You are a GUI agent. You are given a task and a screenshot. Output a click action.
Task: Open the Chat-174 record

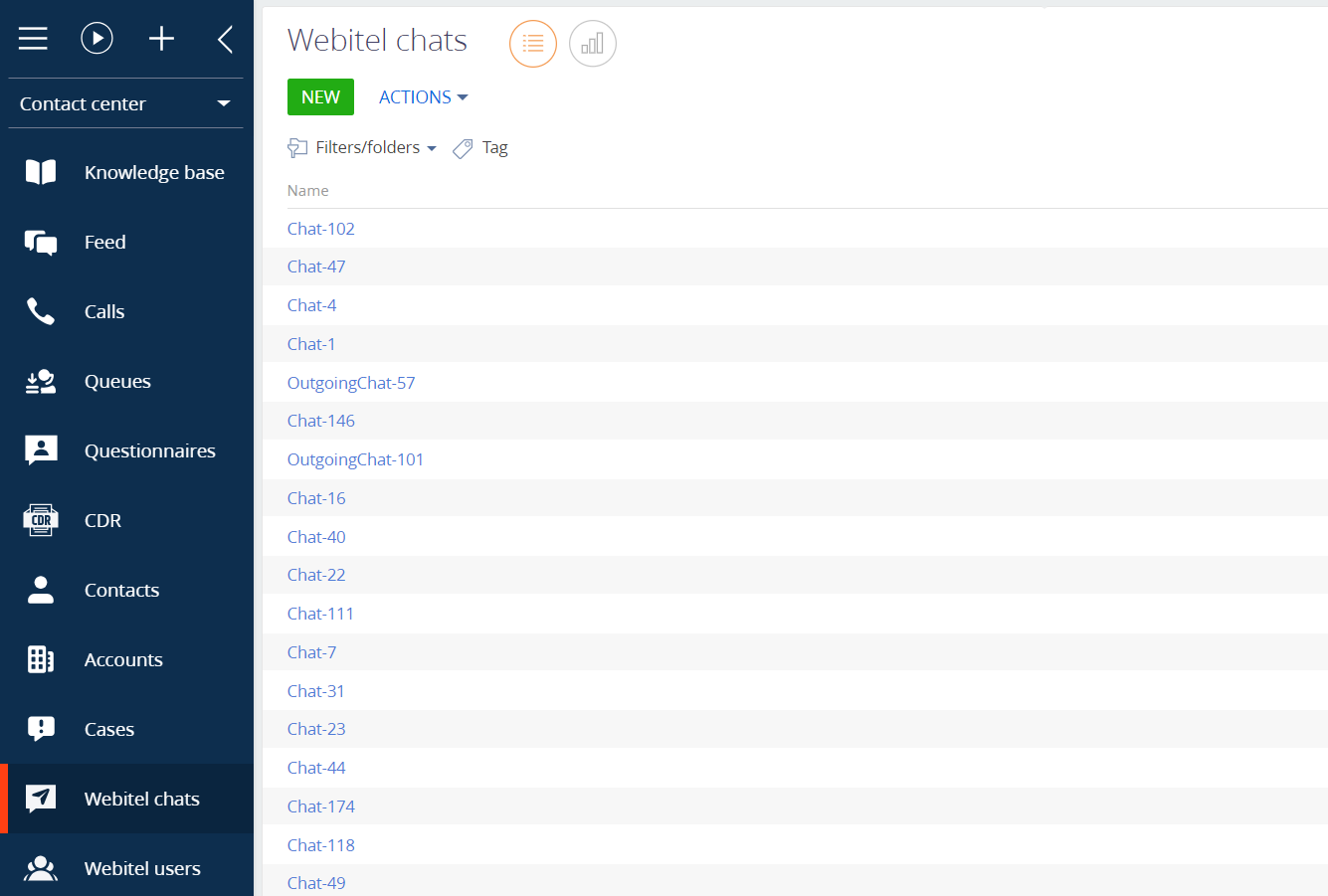pyautogui.click(x=321, y=806)
